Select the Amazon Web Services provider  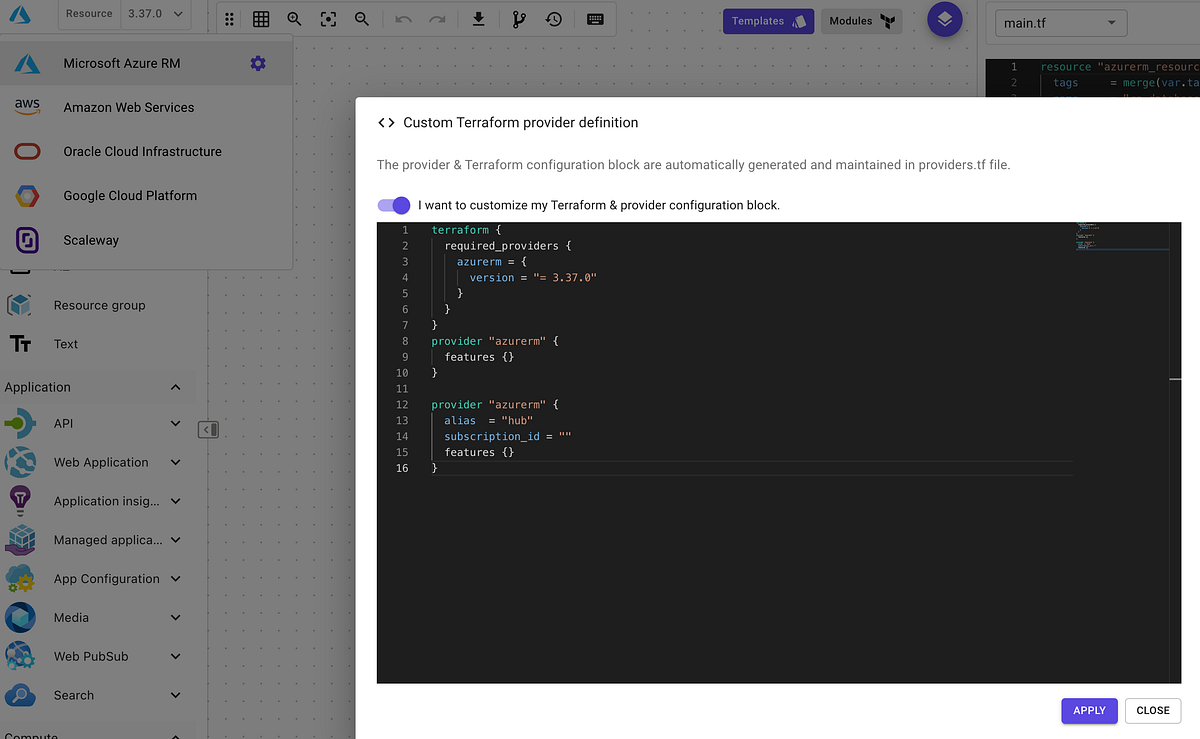point(127,107)
